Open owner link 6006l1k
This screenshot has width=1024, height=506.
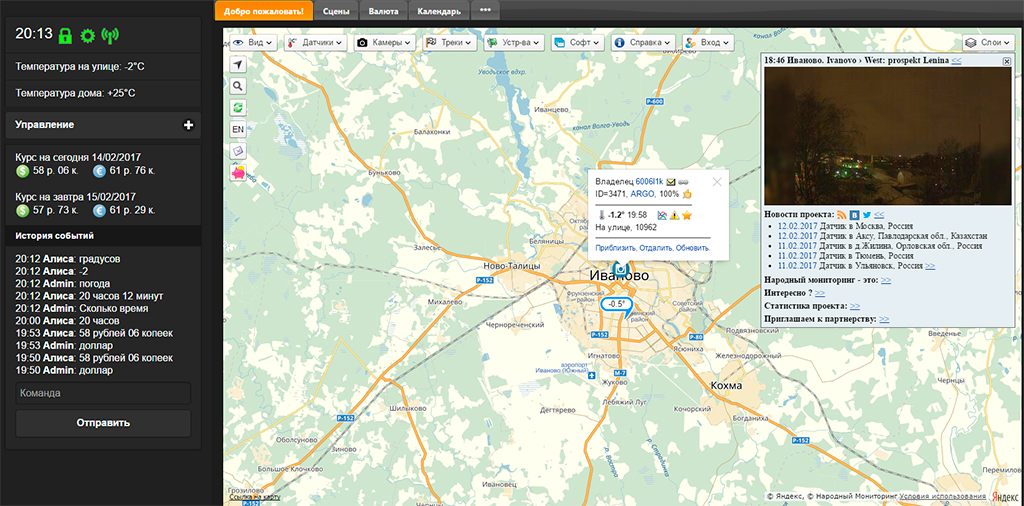point(649,182)
